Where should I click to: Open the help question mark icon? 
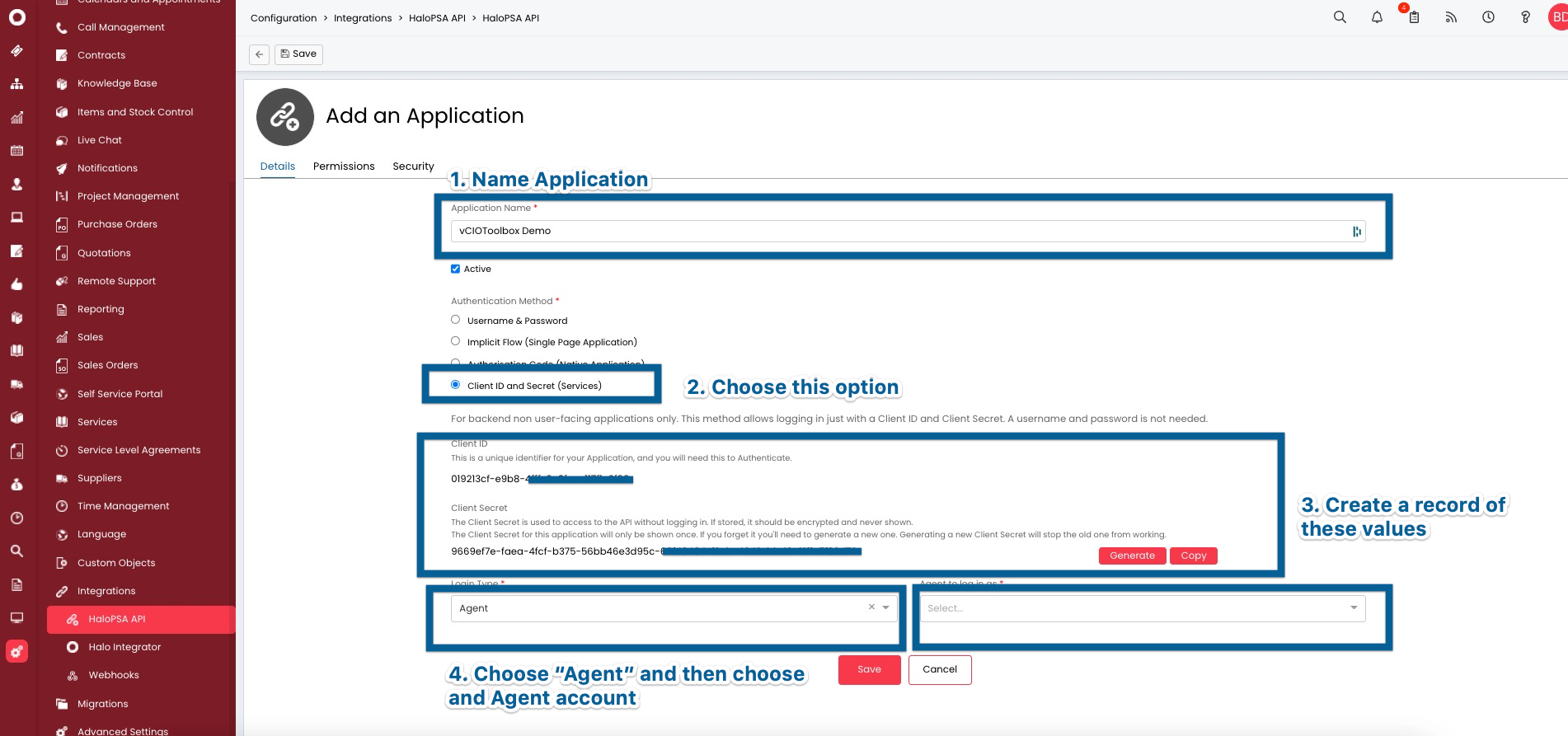(1525, 17)
